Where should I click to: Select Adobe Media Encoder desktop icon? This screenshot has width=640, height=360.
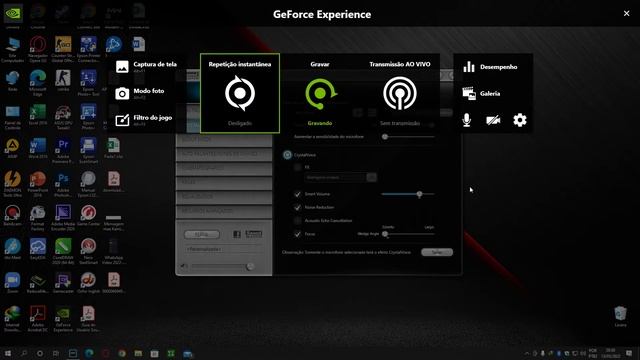coord(63,218)
